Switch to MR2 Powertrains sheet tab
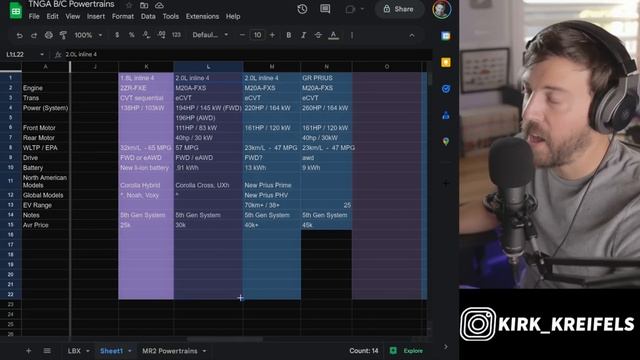The width and height of the screenshot is (640, 360). pos(170,351)
